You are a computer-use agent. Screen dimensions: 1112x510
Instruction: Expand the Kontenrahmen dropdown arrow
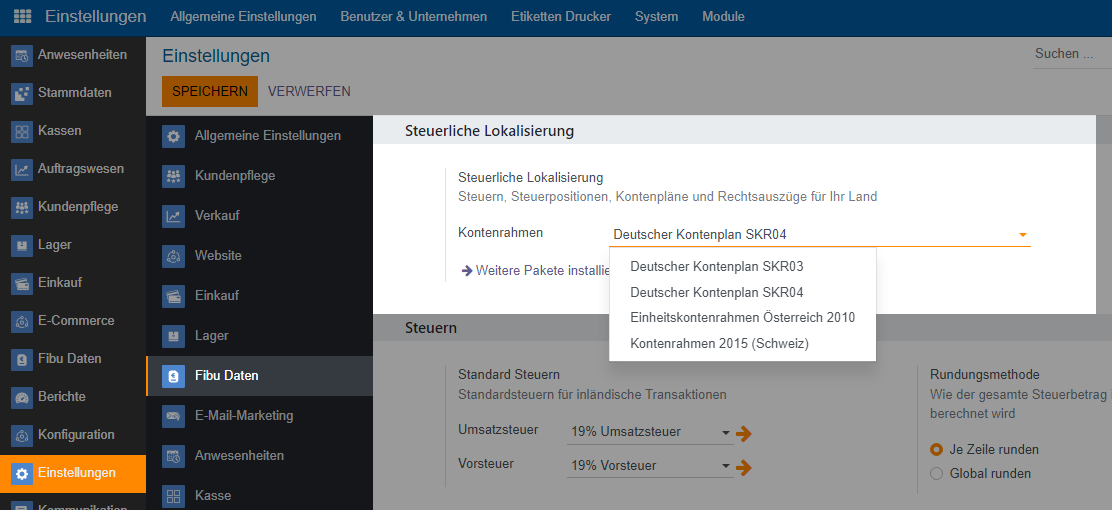1022,236
